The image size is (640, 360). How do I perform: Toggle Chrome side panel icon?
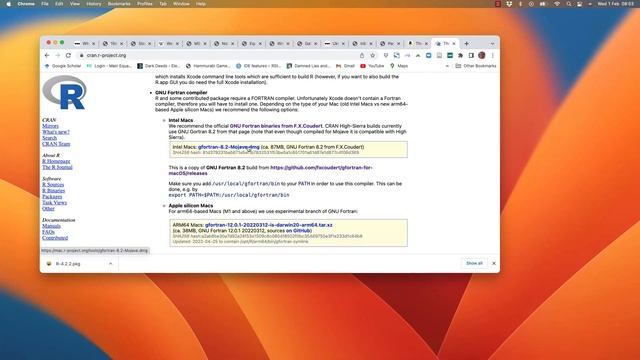(x=471, y=56)
